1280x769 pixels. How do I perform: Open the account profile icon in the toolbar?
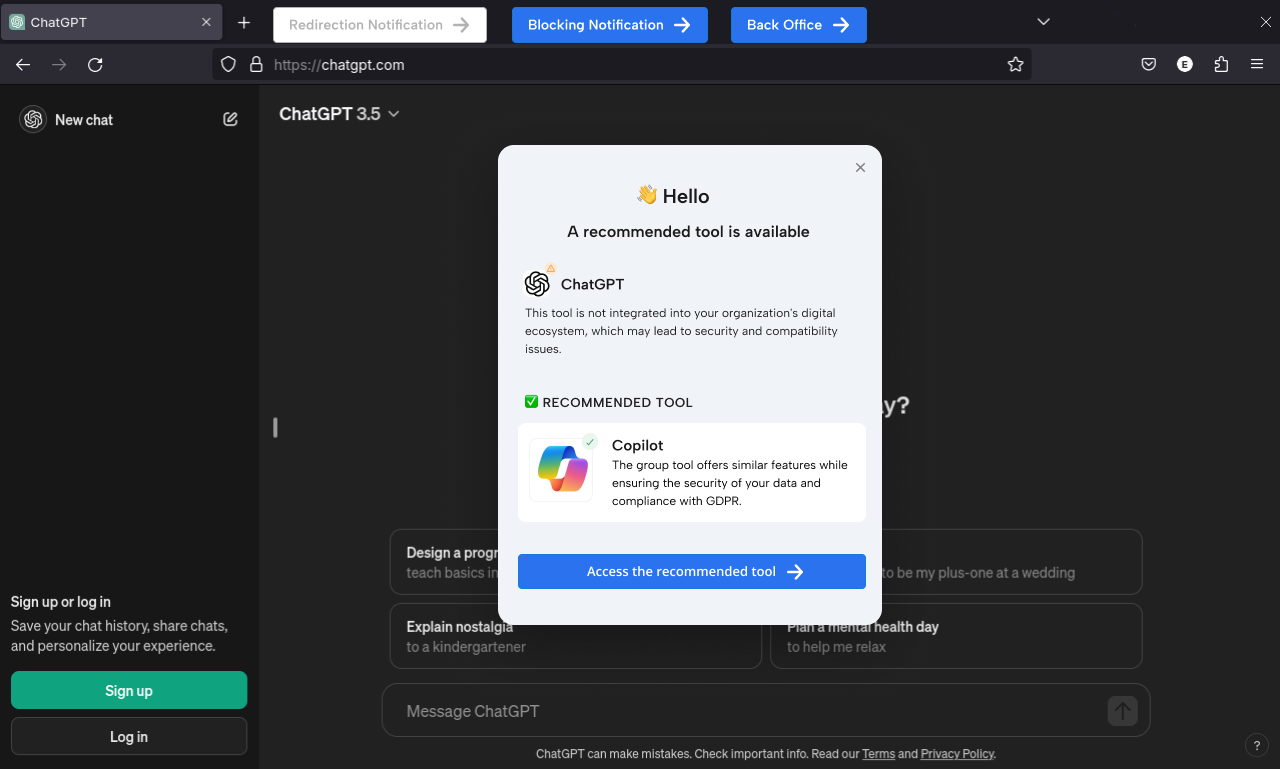(1185, 64)
